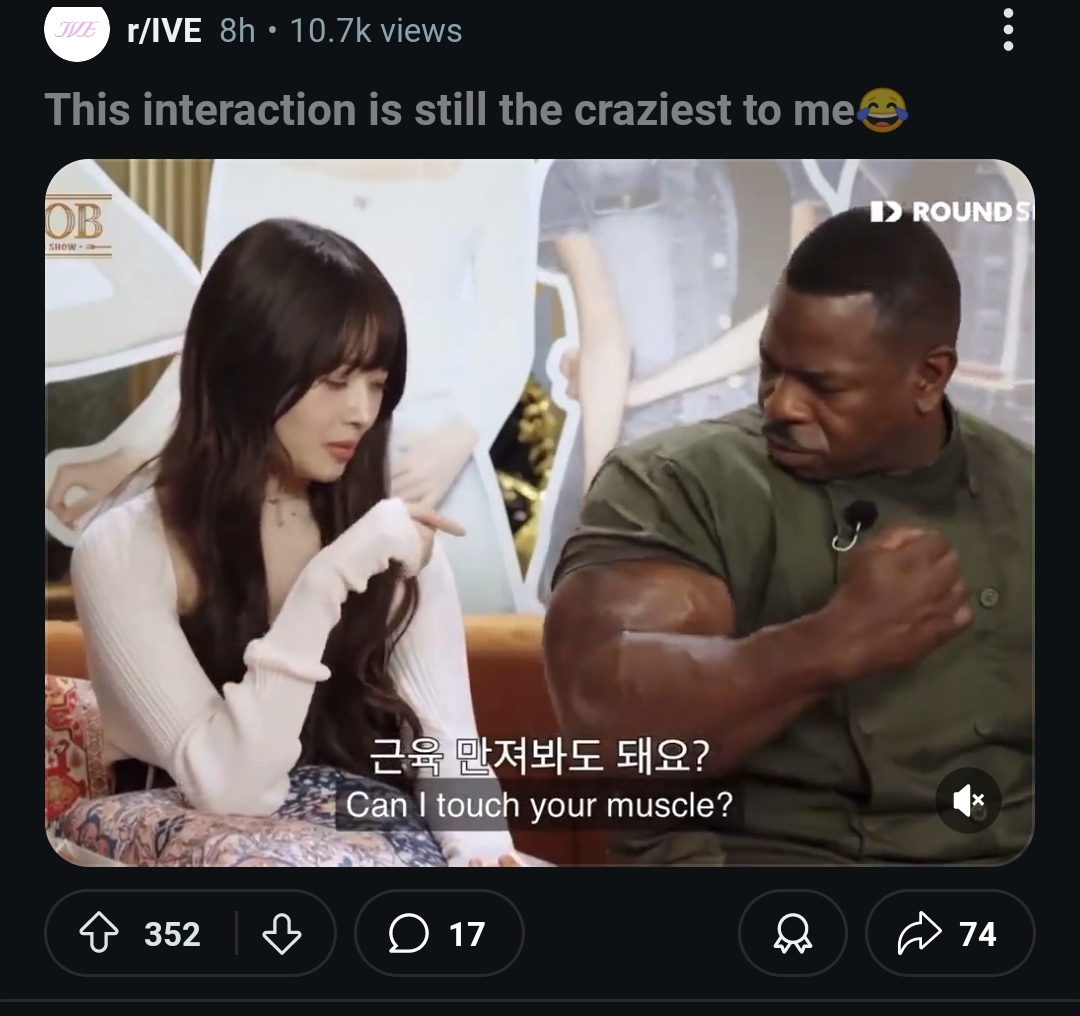This screenshot has height=1016, width=1080.
Task: Click the 8h post timestamp
Action: click(237, 31)
